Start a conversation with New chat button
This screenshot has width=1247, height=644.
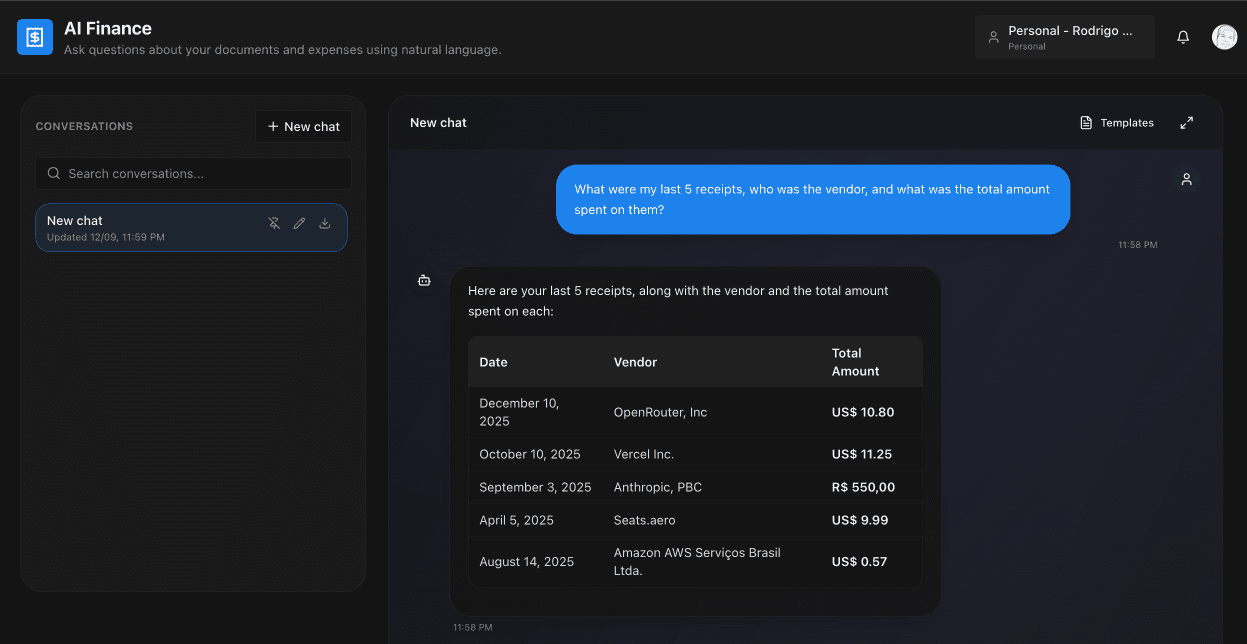(303, 126)
